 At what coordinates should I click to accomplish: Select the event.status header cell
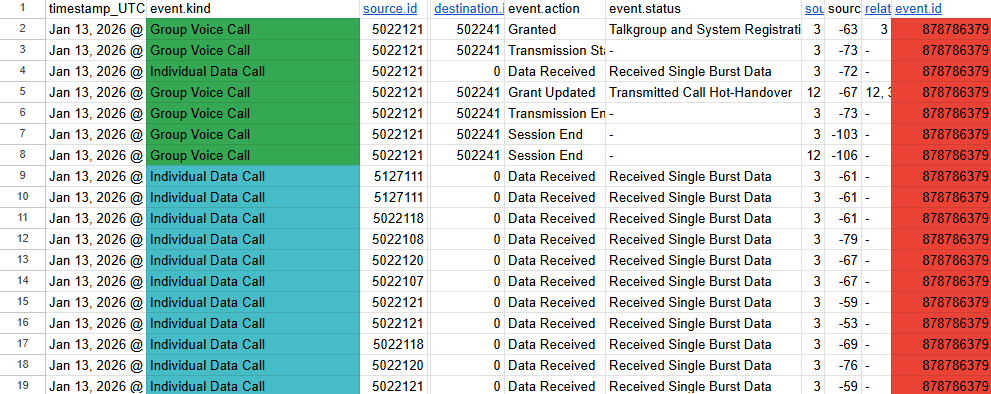click(x=703, y=9)
